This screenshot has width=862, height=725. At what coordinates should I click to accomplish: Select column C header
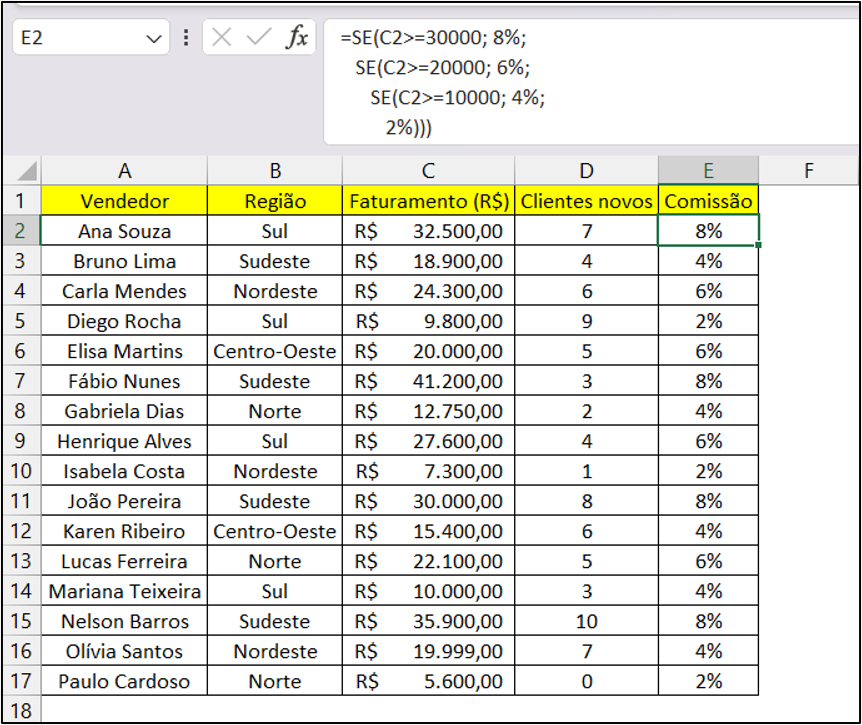pos(428,171)
